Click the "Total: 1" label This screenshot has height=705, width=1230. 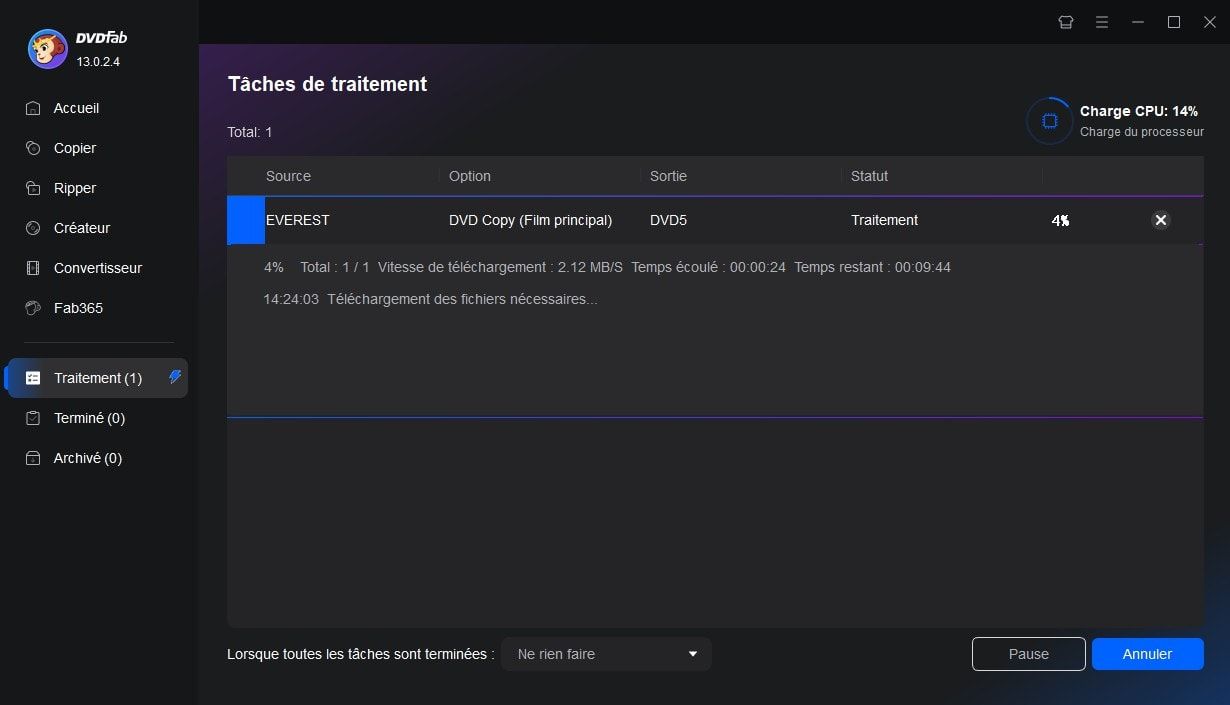click(250, 132)
